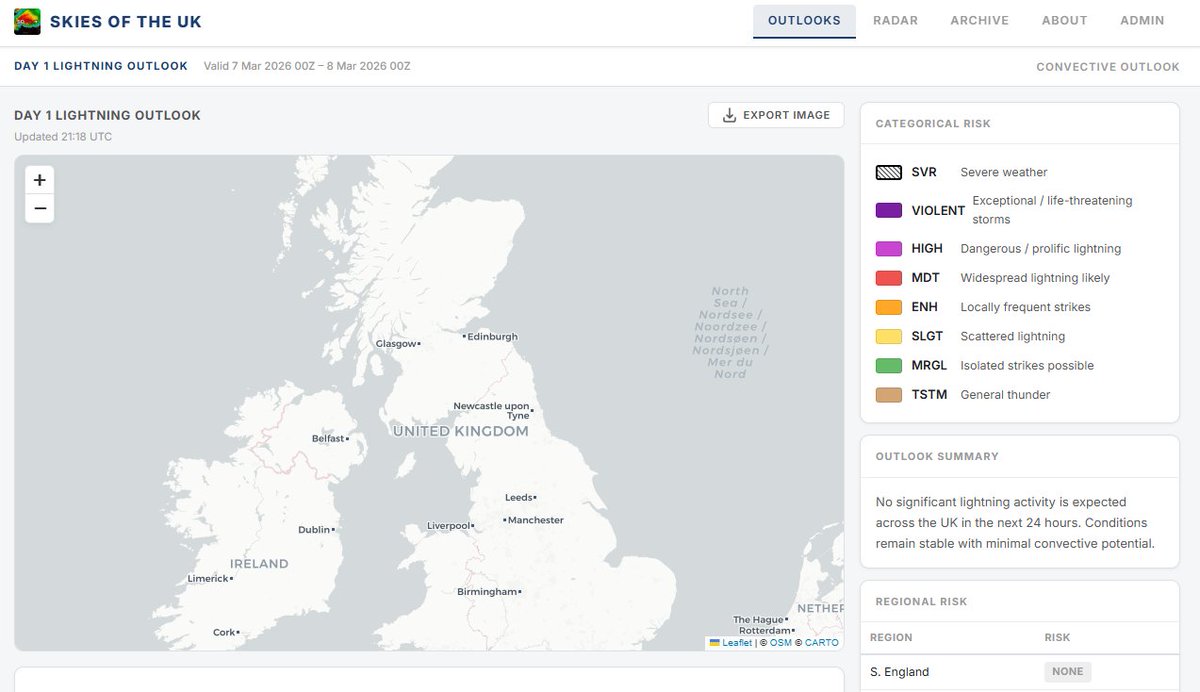1200x692 pixels.
Task: Click the 'General thunder' legend description
Action: (x=1005, y=395)
